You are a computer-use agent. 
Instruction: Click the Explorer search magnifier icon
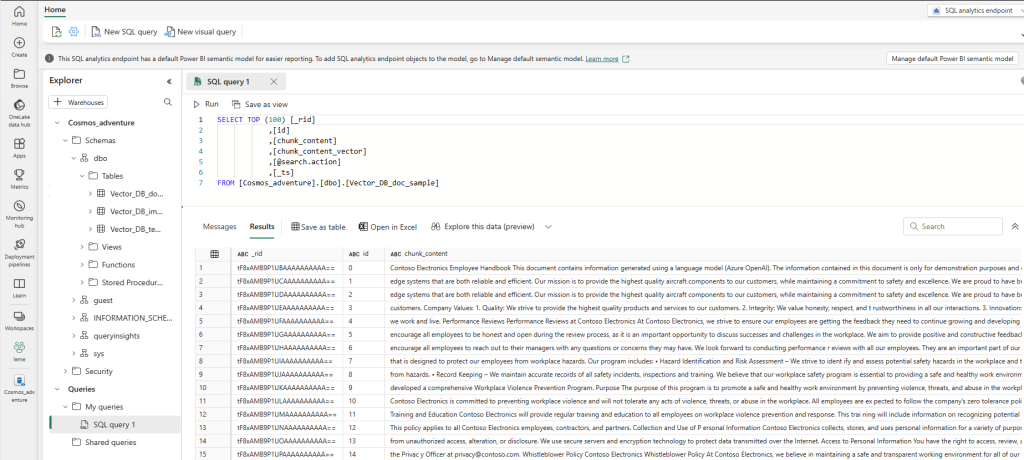tap(168, 102)
